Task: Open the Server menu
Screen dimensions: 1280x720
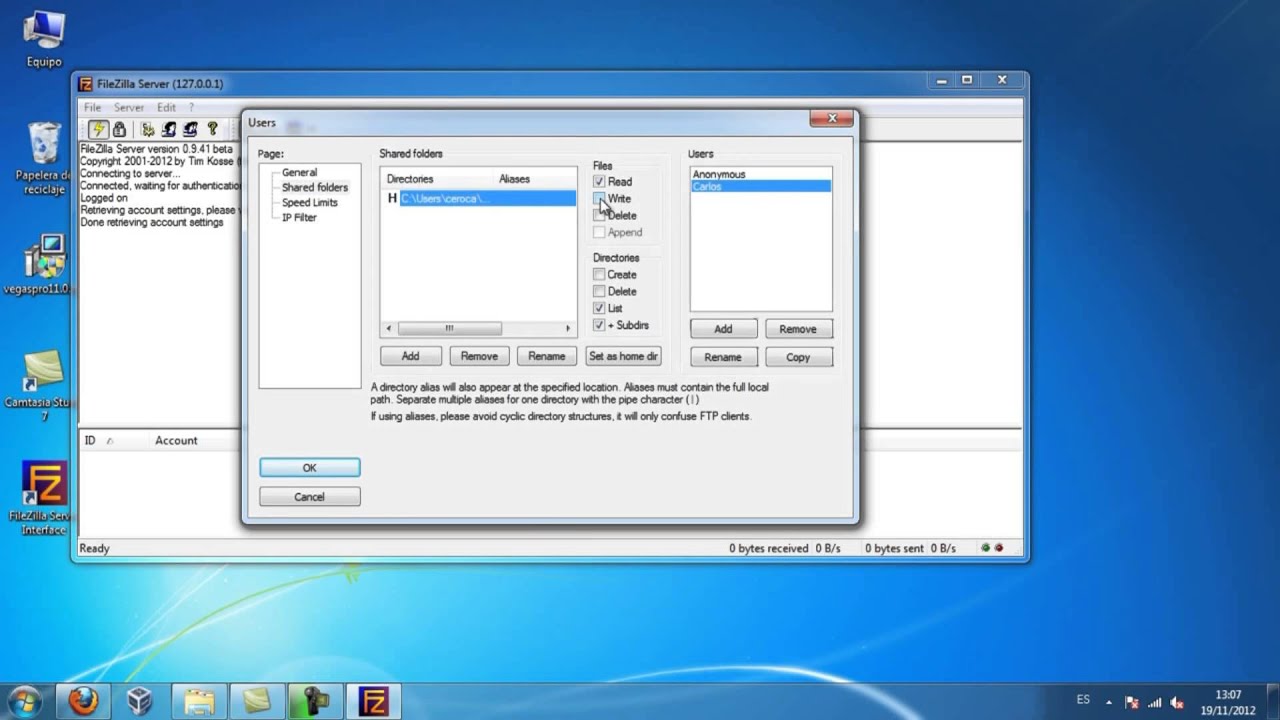Action: click(128, 107)
